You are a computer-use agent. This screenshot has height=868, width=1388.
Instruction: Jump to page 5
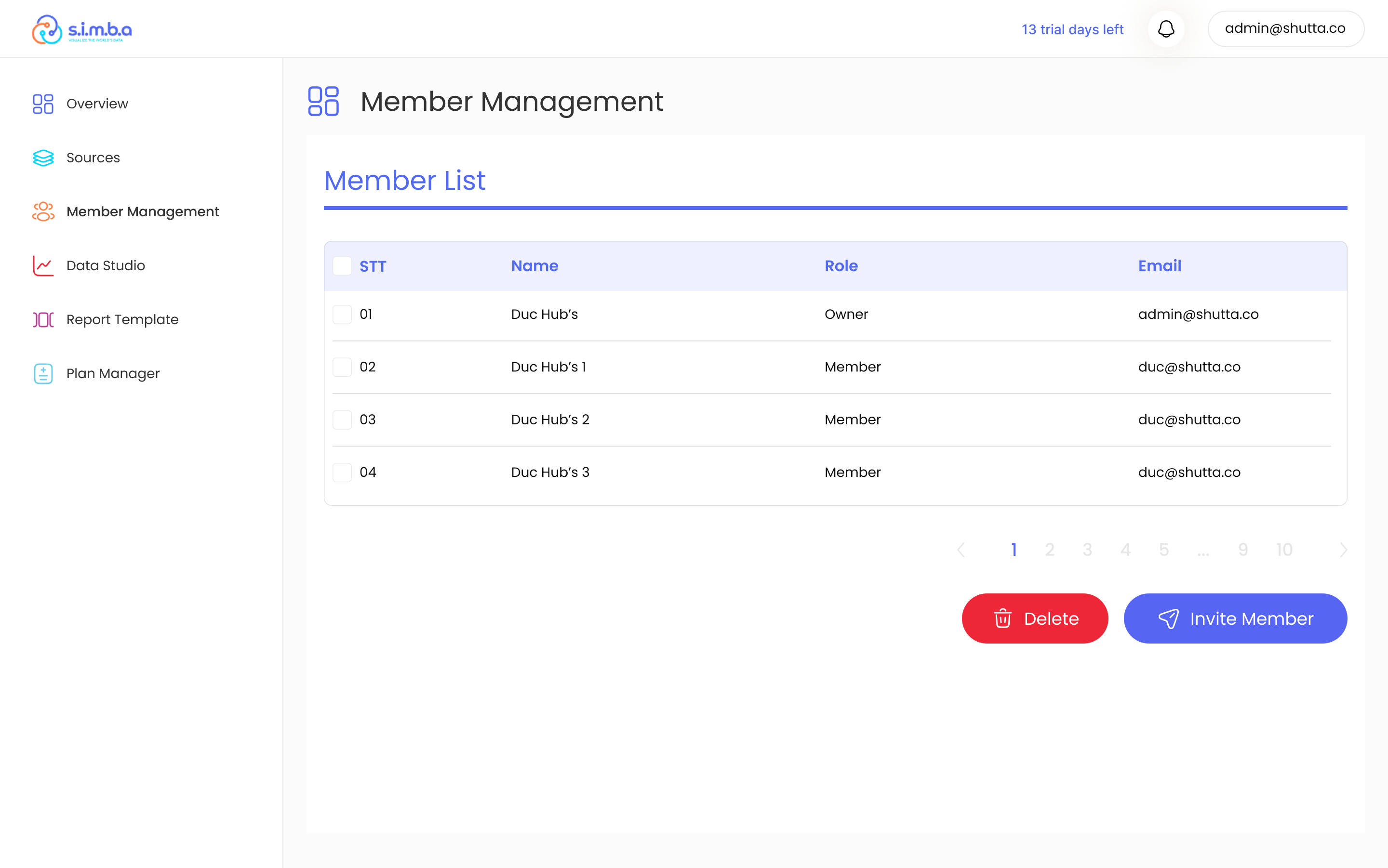point(1164,550)
